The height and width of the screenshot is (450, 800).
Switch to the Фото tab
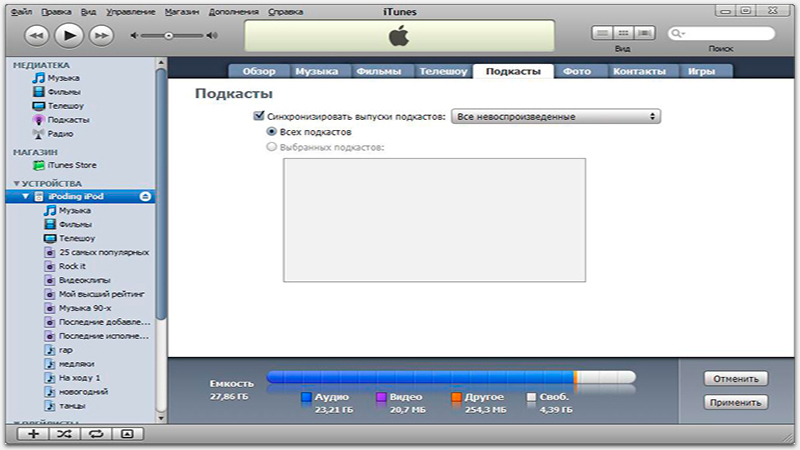click(577, 71)
